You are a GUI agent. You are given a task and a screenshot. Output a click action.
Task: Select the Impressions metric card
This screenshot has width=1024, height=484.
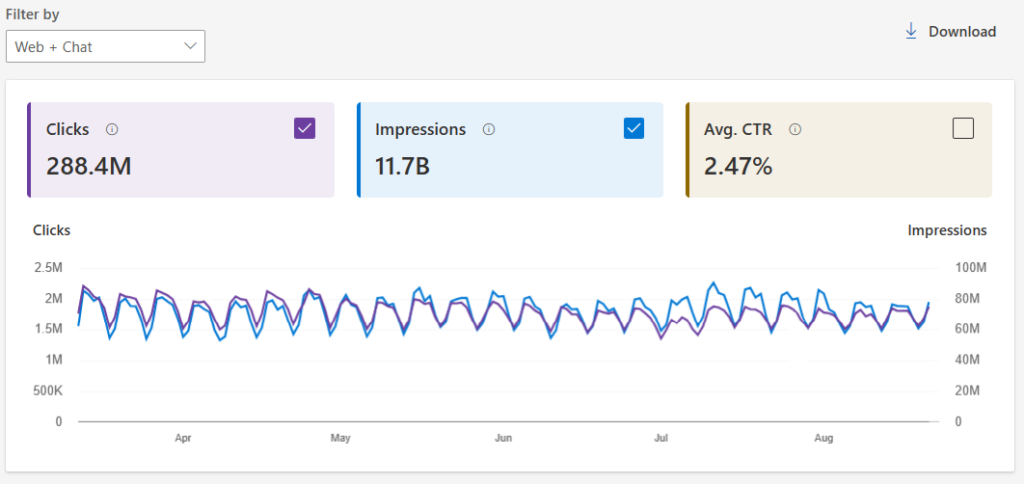pyautogui.click(x=510, y=150)
